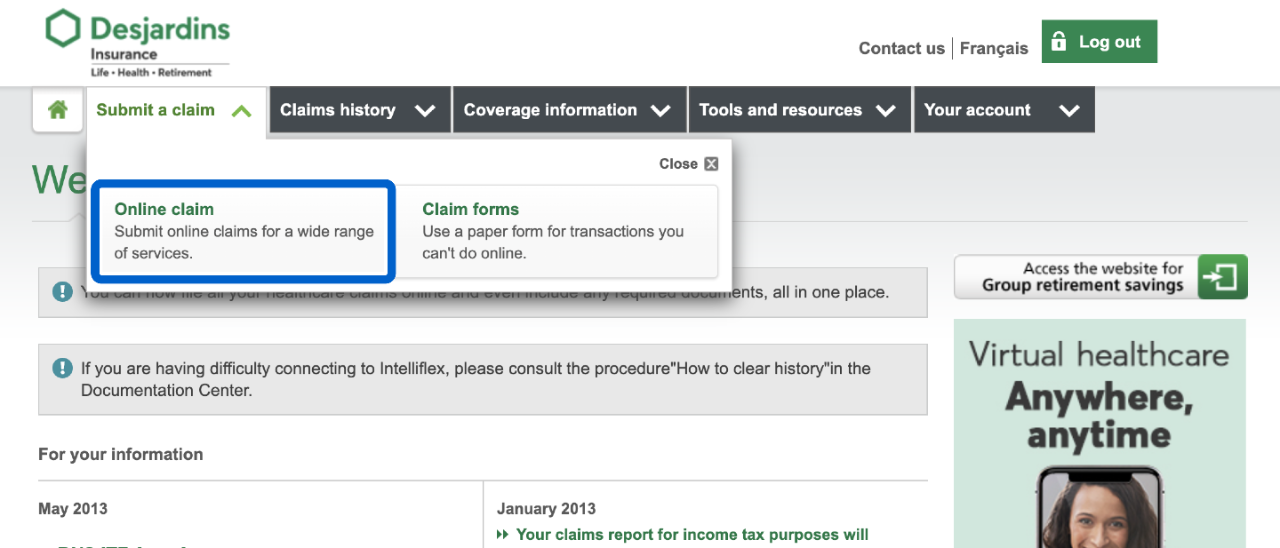
Task: Click the X icon beside Close
Action: pos(711,164)
